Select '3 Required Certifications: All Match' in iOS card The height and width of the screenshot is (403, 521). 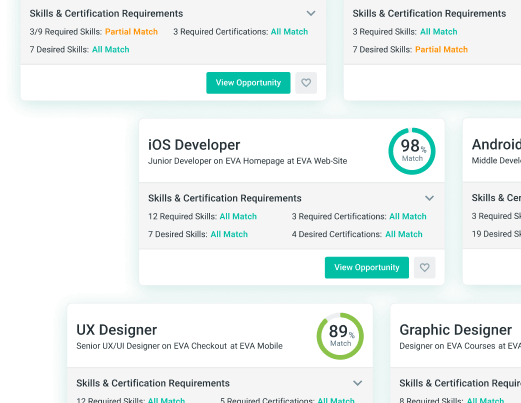coord(359,216)
